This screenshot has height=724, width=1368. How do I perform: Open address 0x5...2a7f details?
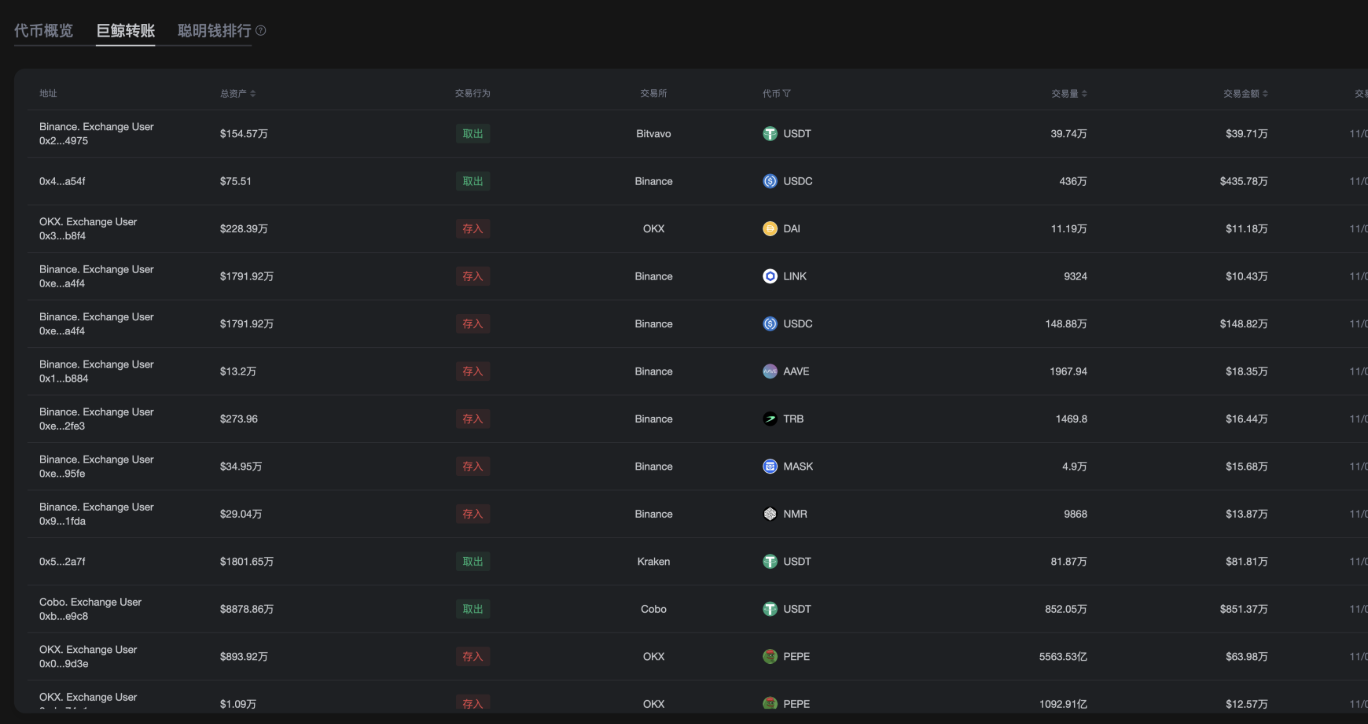click(63, 562)
